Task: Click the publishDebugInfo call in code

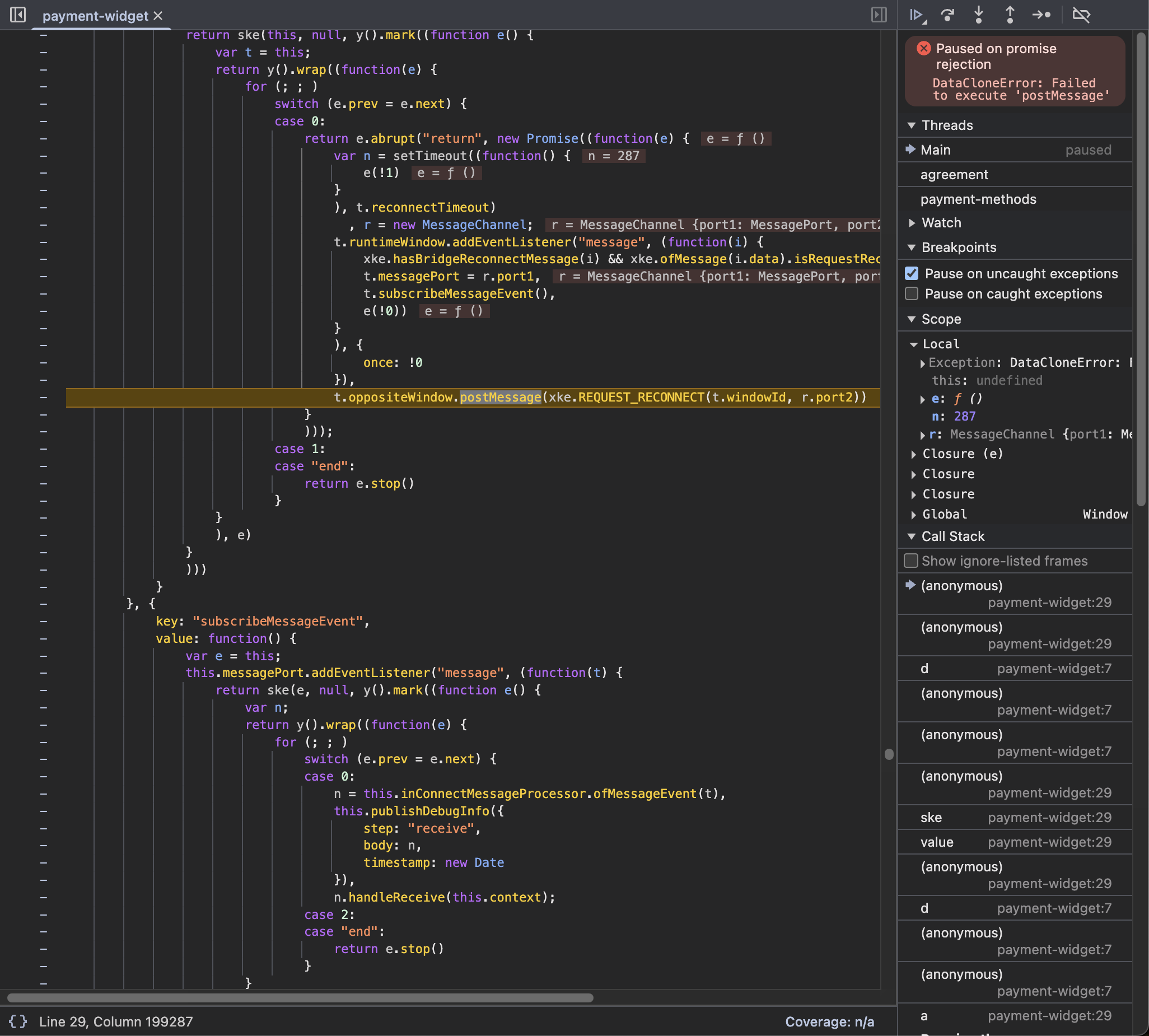Action: click(429, 811)
